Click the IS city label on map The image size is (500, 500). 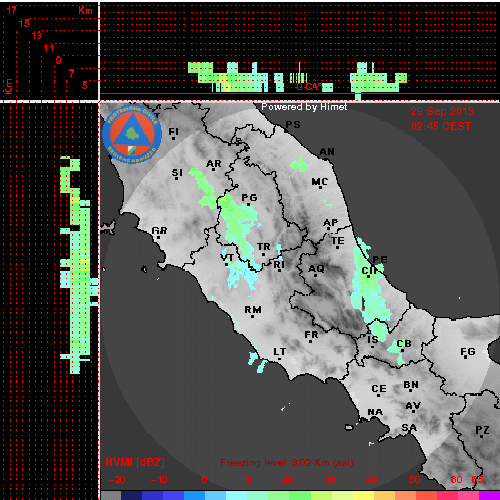point(373,340)
